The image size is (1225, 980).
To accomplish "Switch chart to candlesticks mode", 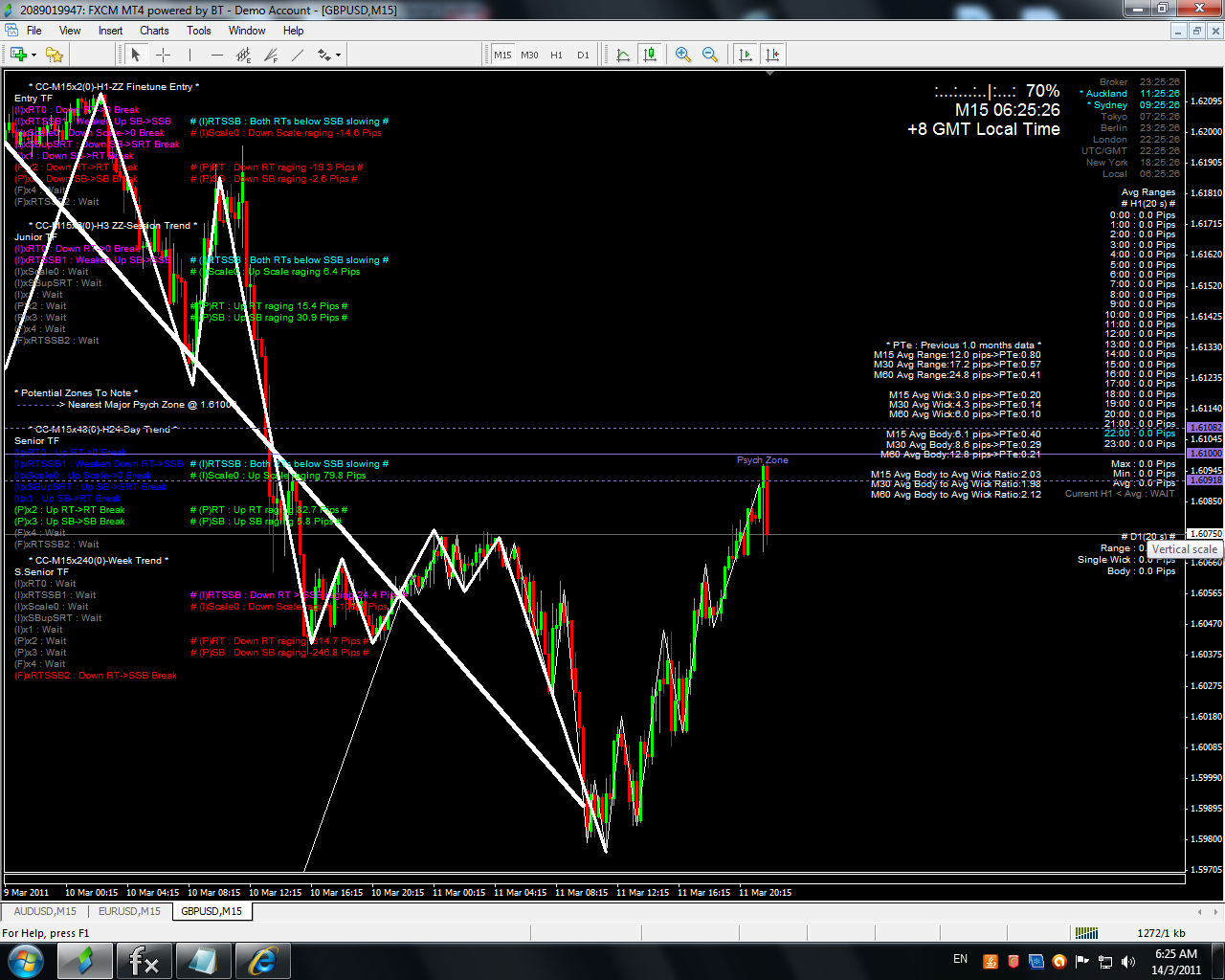I will point(651,55).
